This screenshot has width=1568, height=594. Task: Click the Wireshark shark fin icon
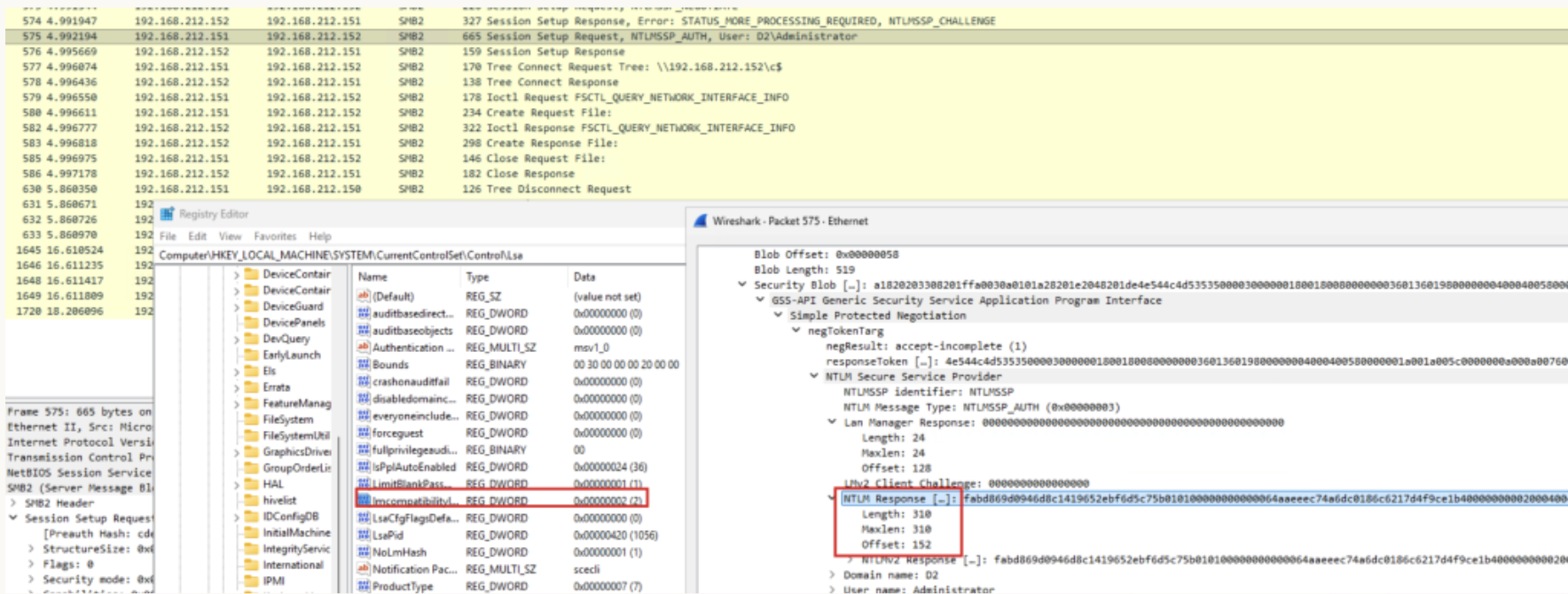click(x=701, y=221)
